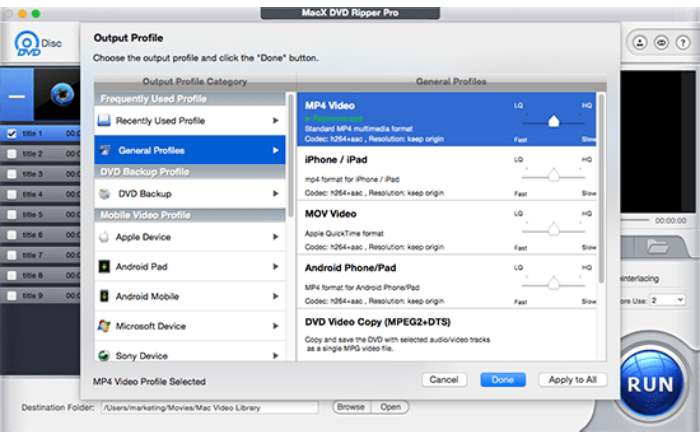
Task: Expand the Sony Device arrow
Action: point(275,356)
